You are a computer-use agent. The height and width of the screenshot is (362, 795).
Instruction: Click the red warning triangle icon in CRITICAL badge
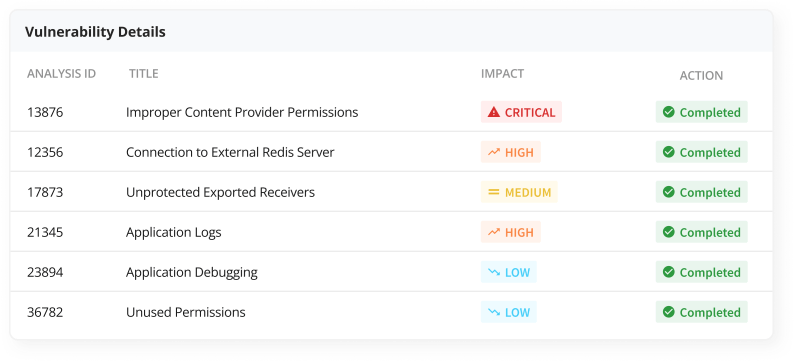point(494,112)
